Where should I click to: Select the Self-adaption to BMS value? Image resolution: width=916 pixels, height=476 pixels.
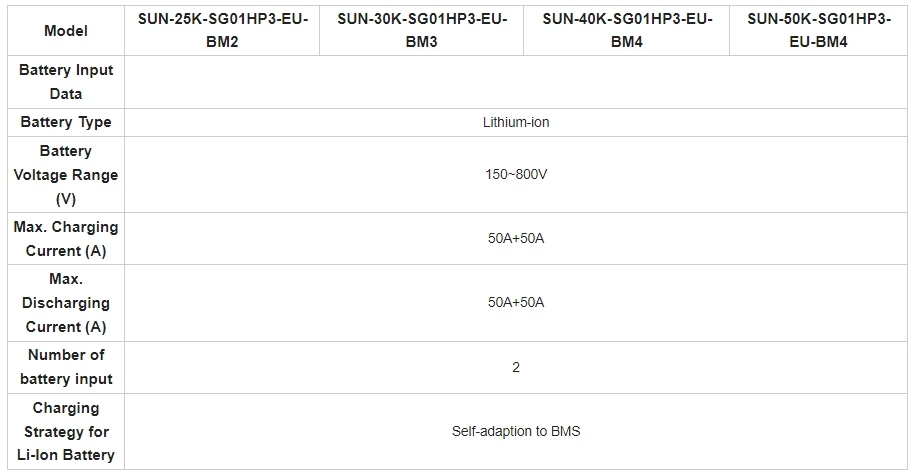tap(515, 432)
